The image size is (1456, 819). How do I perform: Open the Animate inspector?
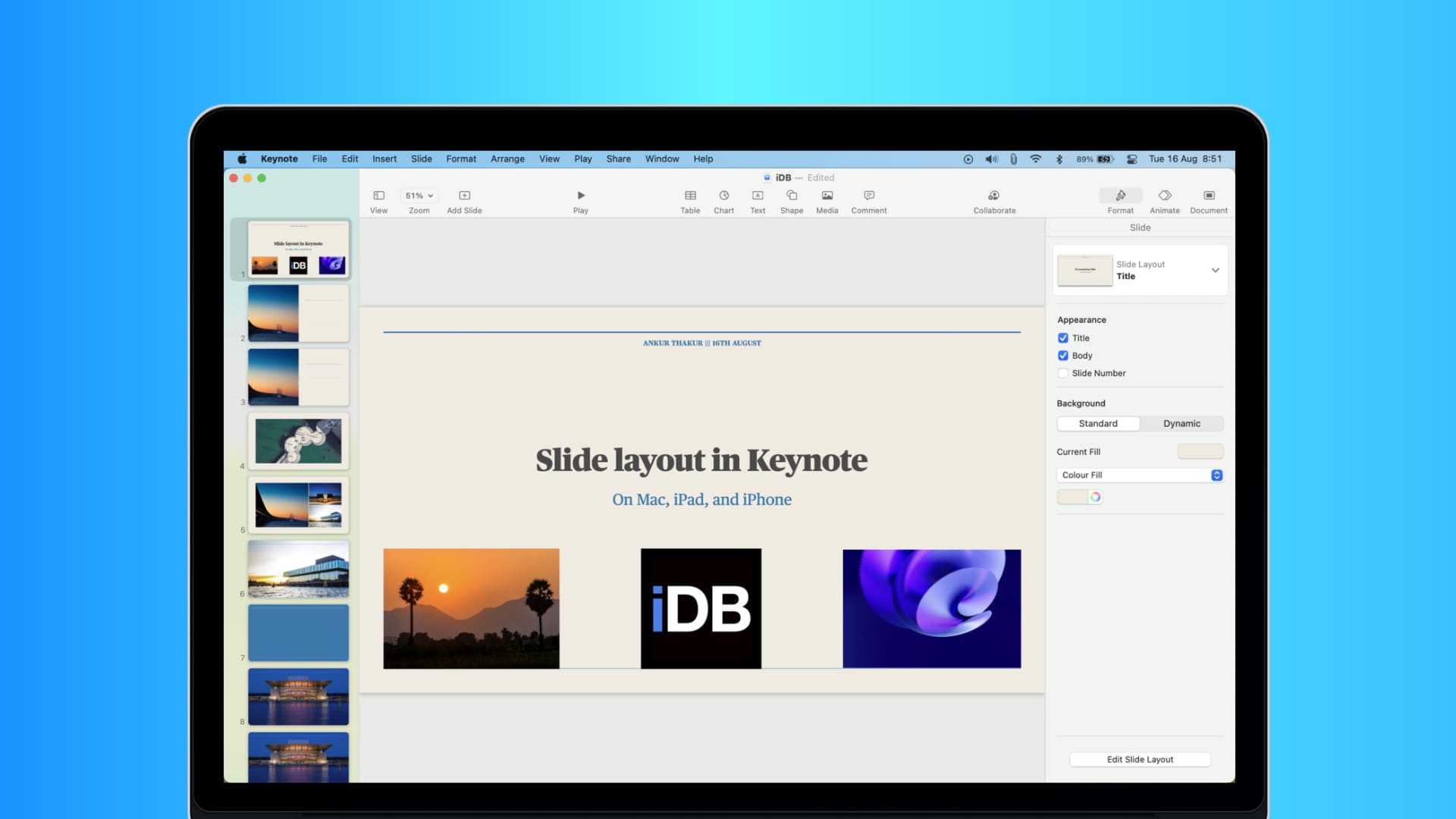tap(1165, 196)
